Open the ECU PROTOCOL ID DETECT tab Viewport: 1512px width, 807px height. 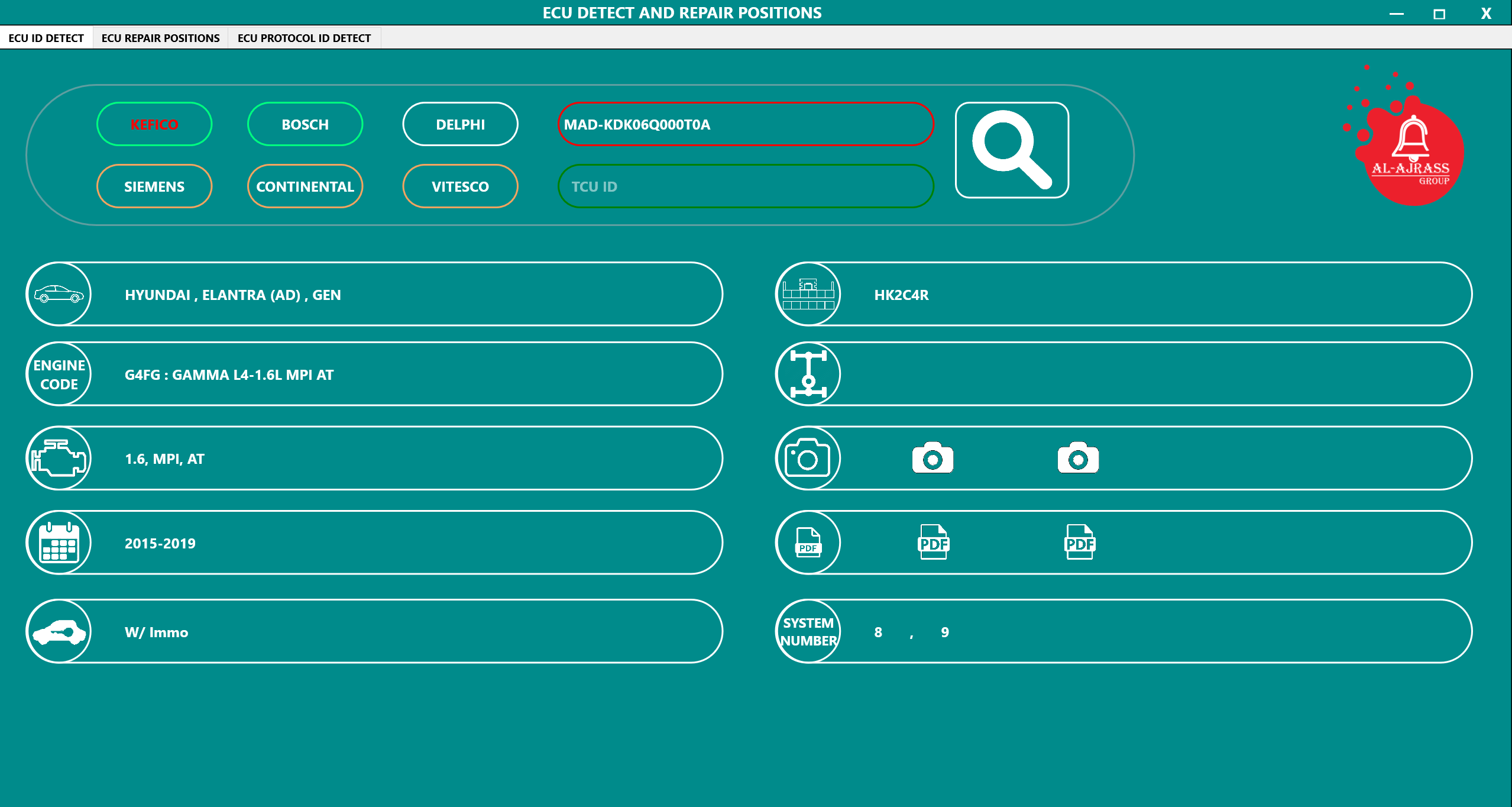[305, 38]
